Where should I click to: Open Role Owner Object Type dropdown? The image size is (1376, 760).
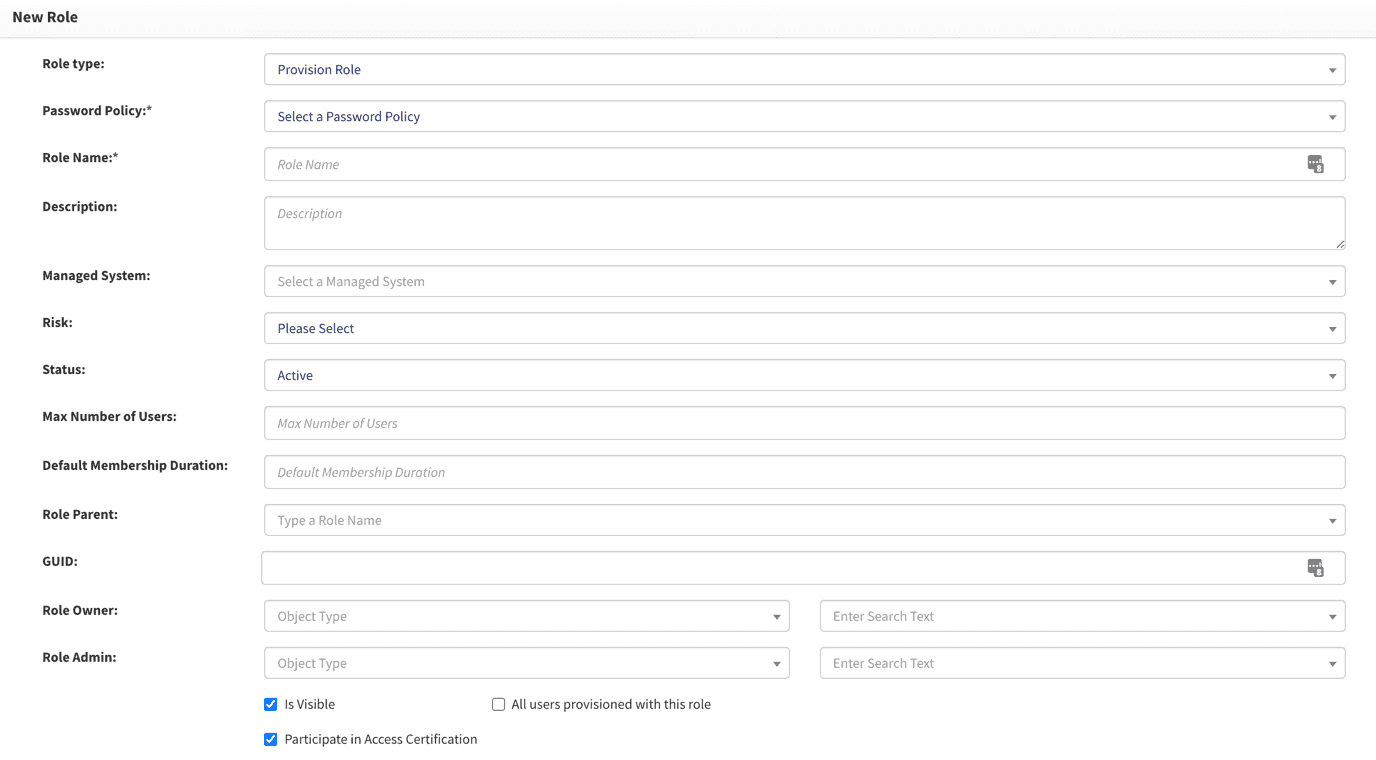(526, 617)
